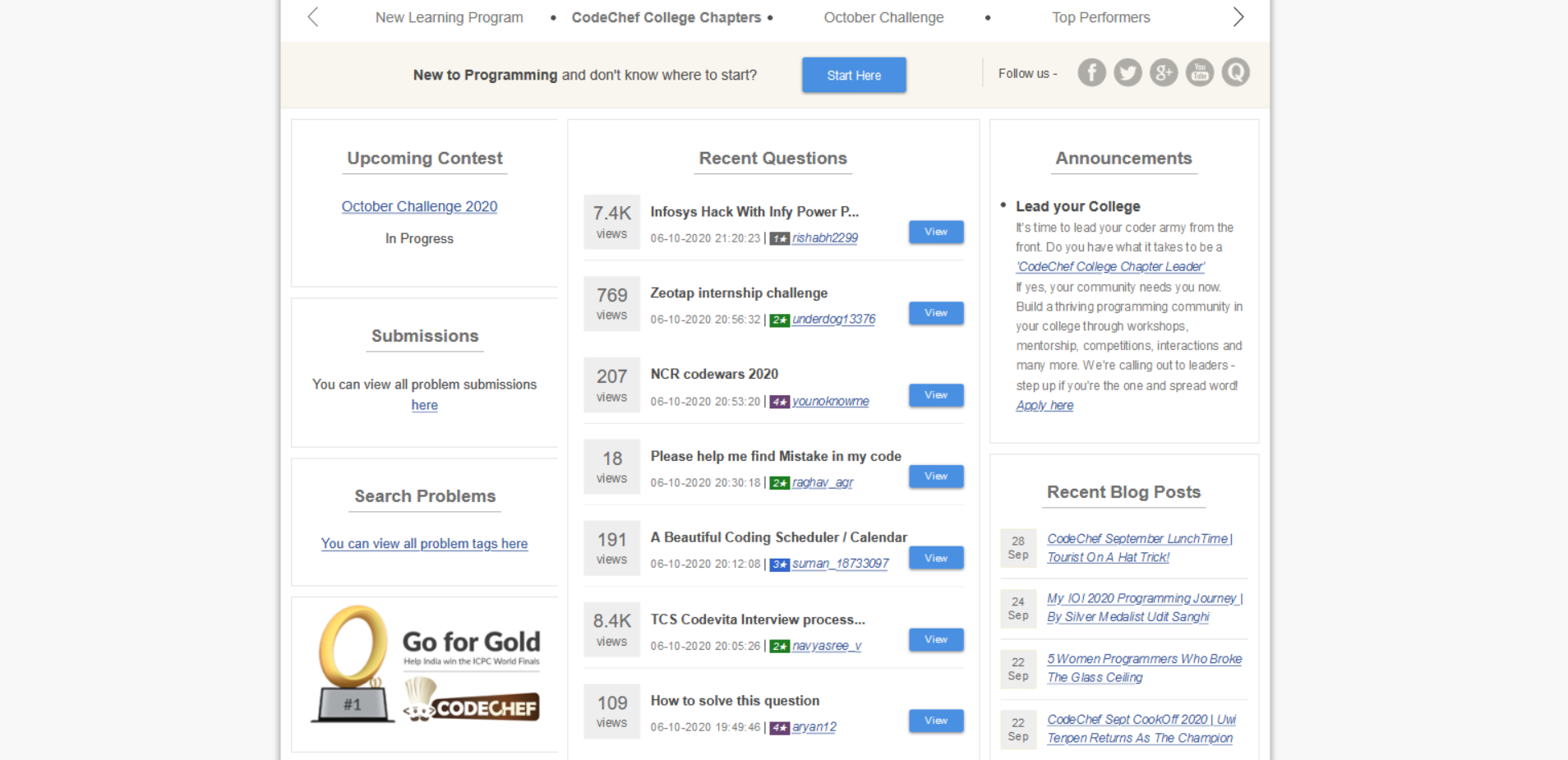
Task: Open the Top Performers tab
Action: [x=1100, y=17]
